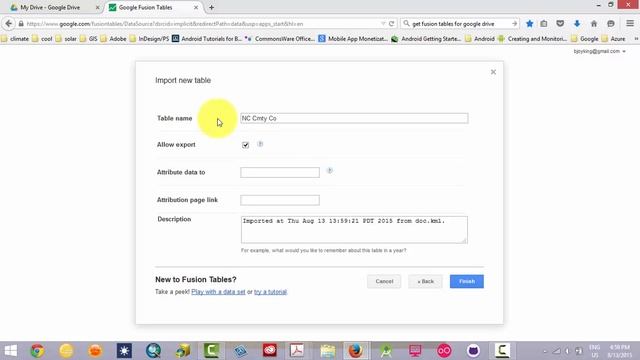The height and width of the screenshot is (360, 640).
Task: Open a new browser tab
Action: click(x=211, y=7)
